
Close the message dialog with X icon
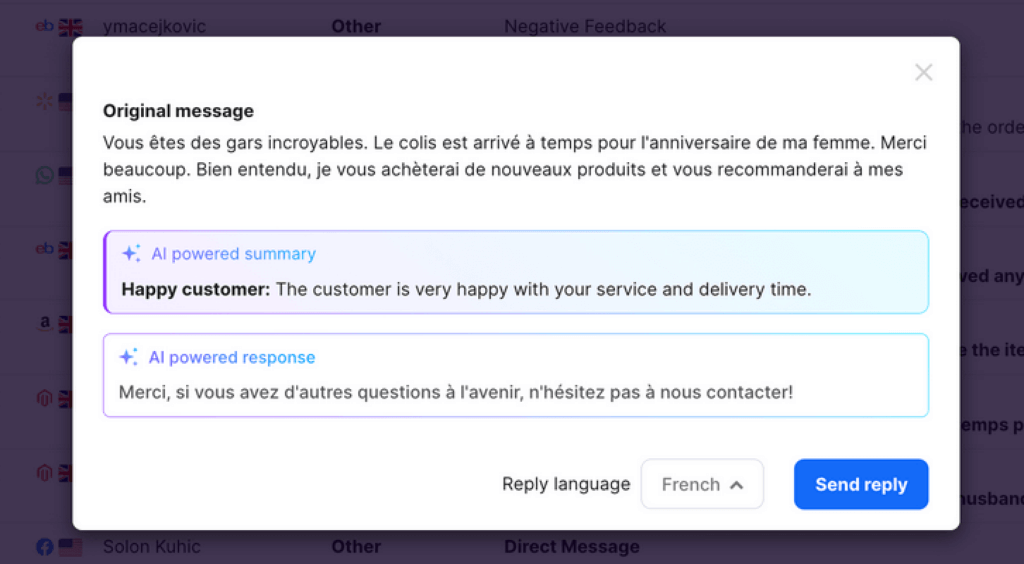click(923, 72)
